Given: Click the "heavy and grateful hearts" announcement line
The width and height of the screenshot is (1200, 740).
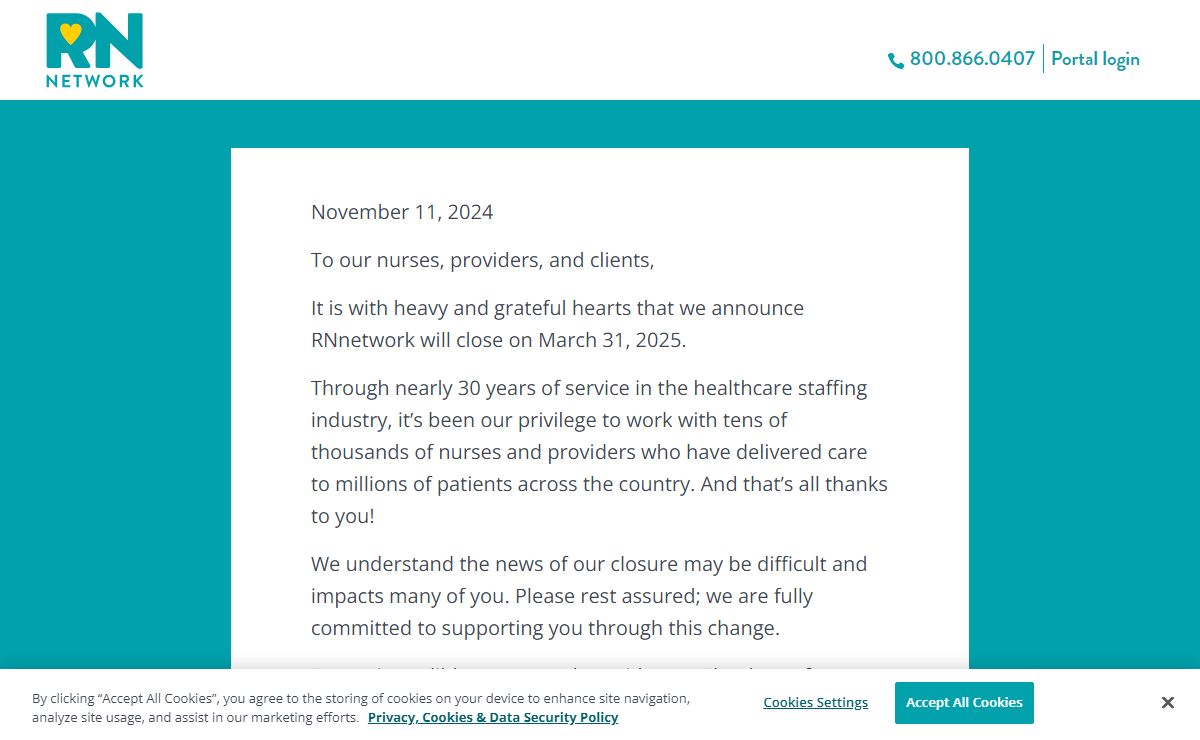Looking at the screenshot, I should pyautogui.click(x=557, y=308).
